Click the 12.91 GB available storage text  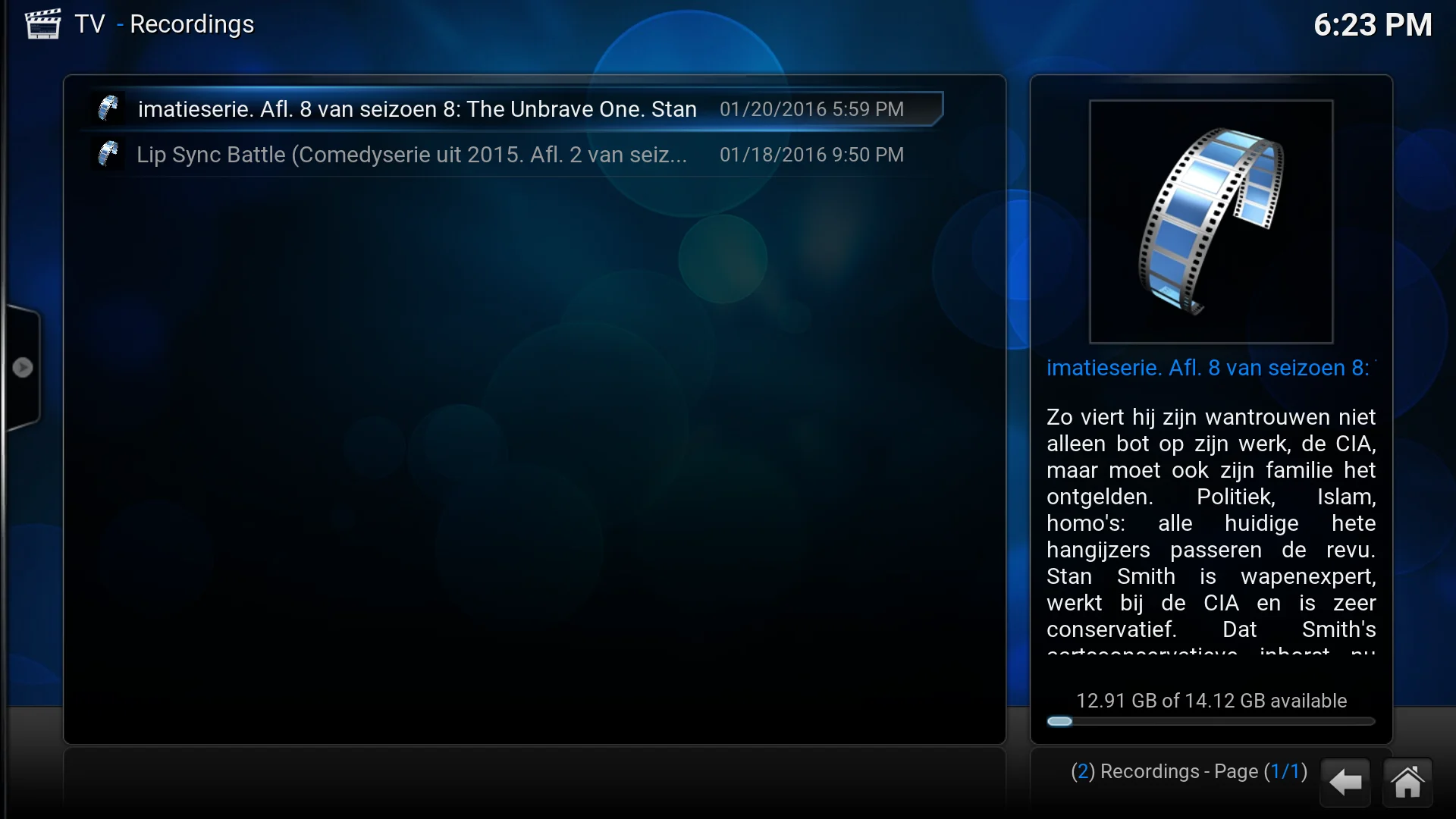coord(1211,701)
